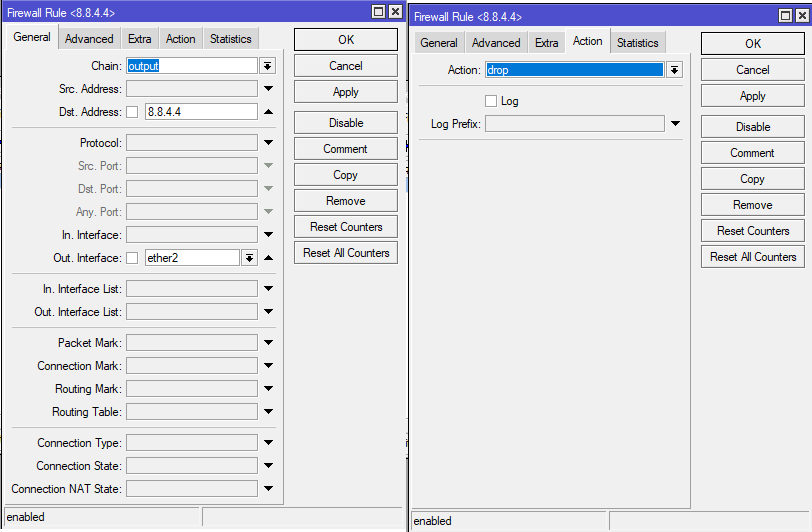812x532 pixels.
Task: Switch to the Advanced tab in left window
Action: point(89,39)
